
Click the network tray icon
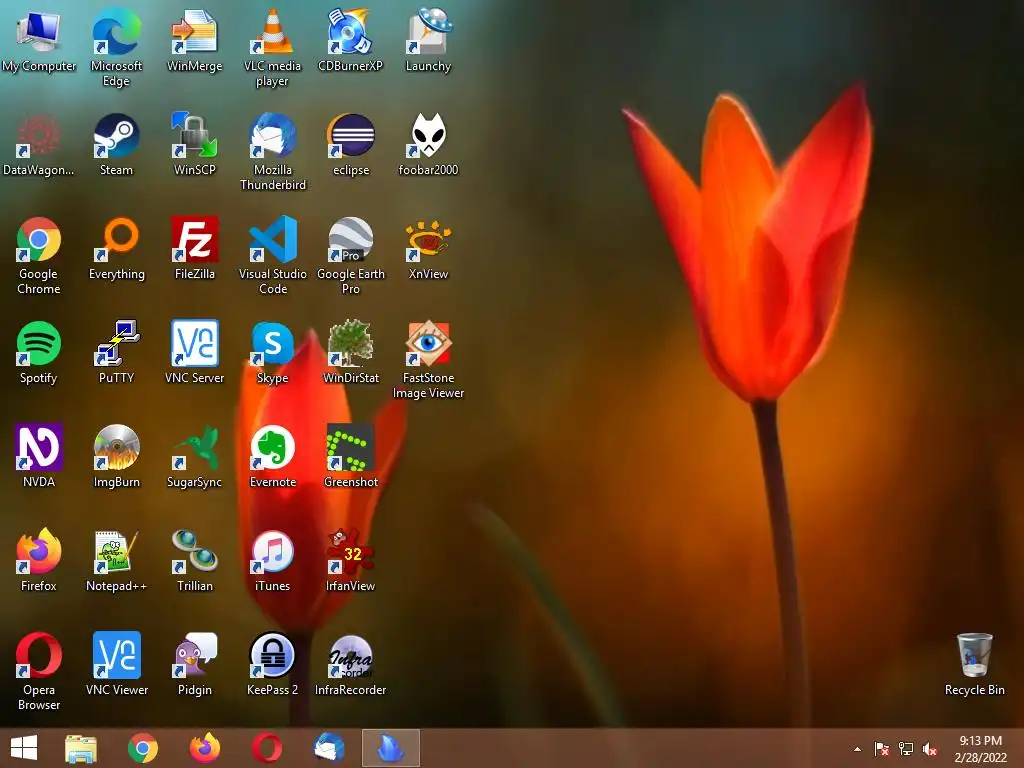(906, 749)
